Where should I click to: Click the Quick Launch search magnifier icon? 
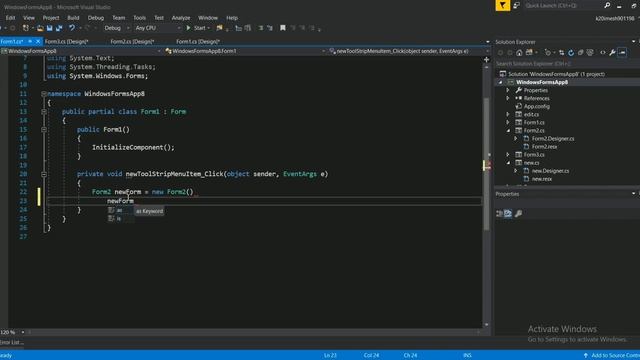click(607, 5)
